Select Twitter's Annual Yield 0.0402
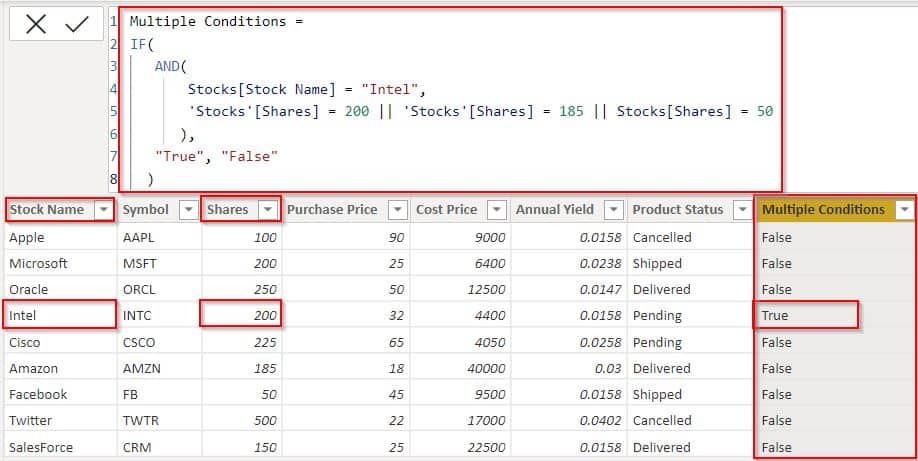The height and width of the screenshot is (461, 918). click(568, 421)
